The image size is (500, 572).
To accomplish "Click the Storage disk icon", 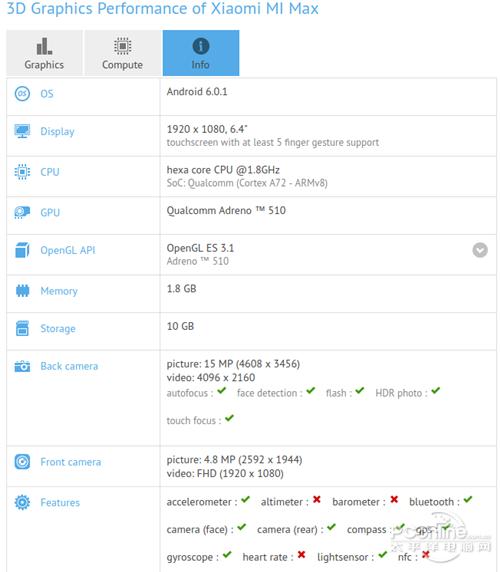I will pos(22,328).
